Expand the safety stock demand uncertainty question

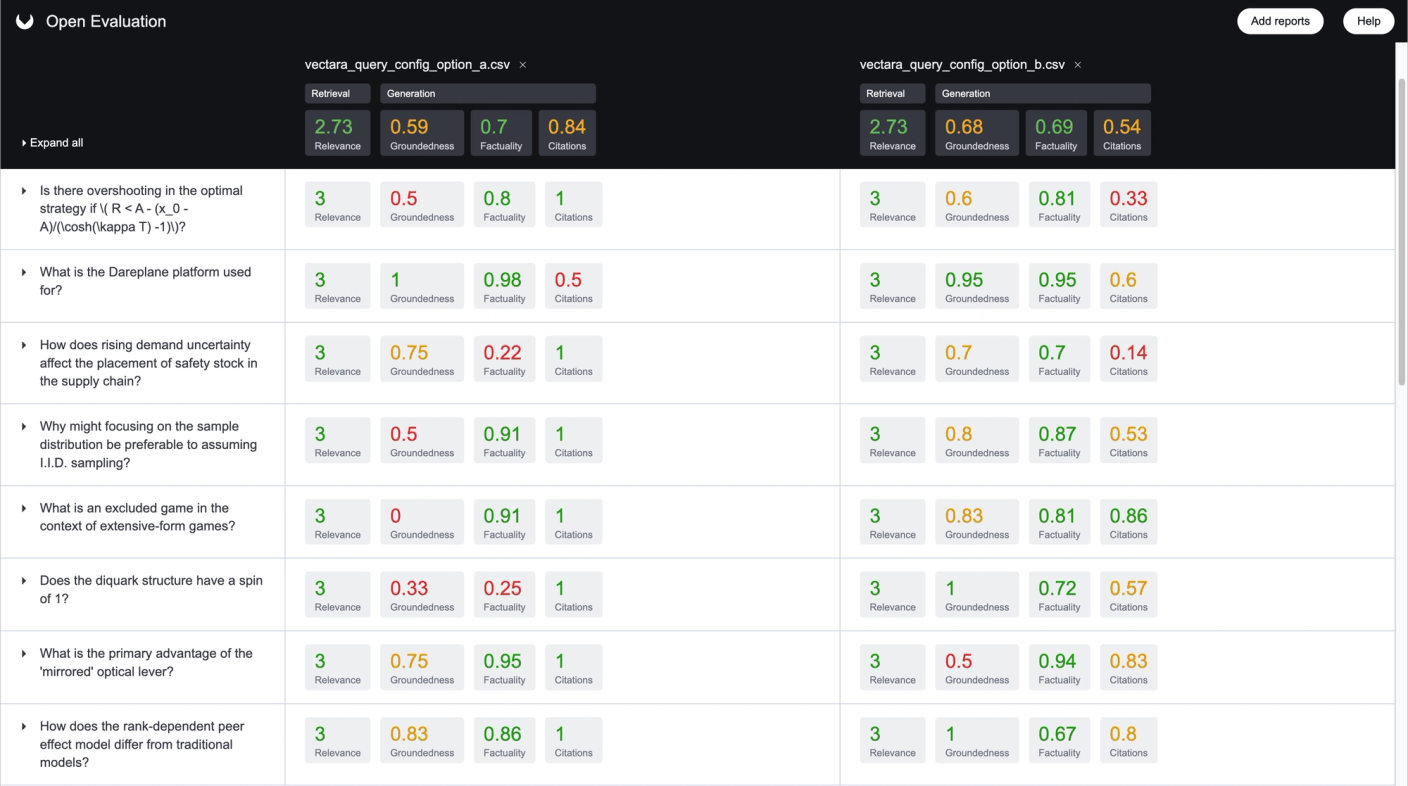tap(24, 345)
